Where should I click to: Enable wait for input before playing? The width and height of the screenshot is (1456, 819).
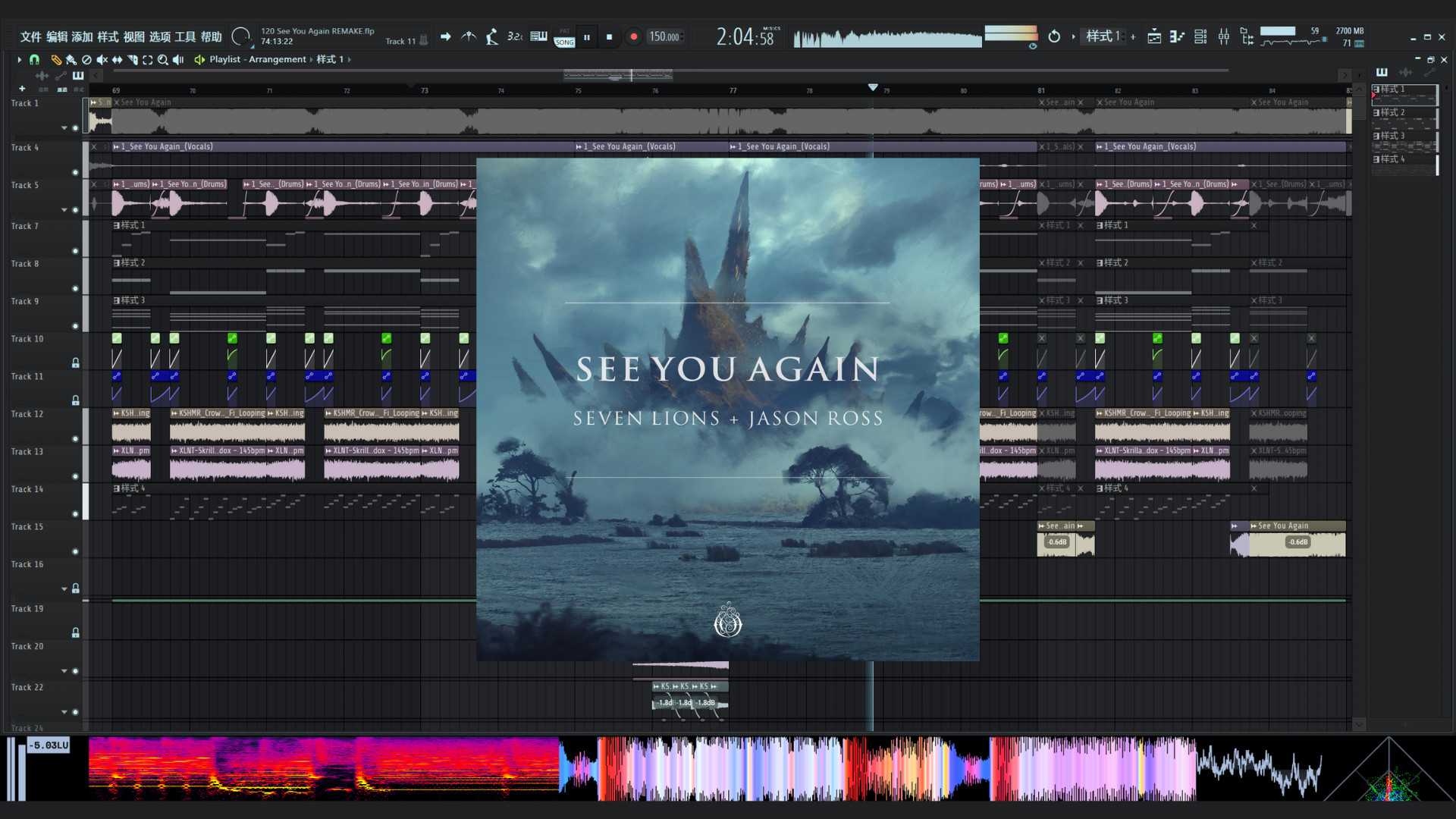pos(492,36)
